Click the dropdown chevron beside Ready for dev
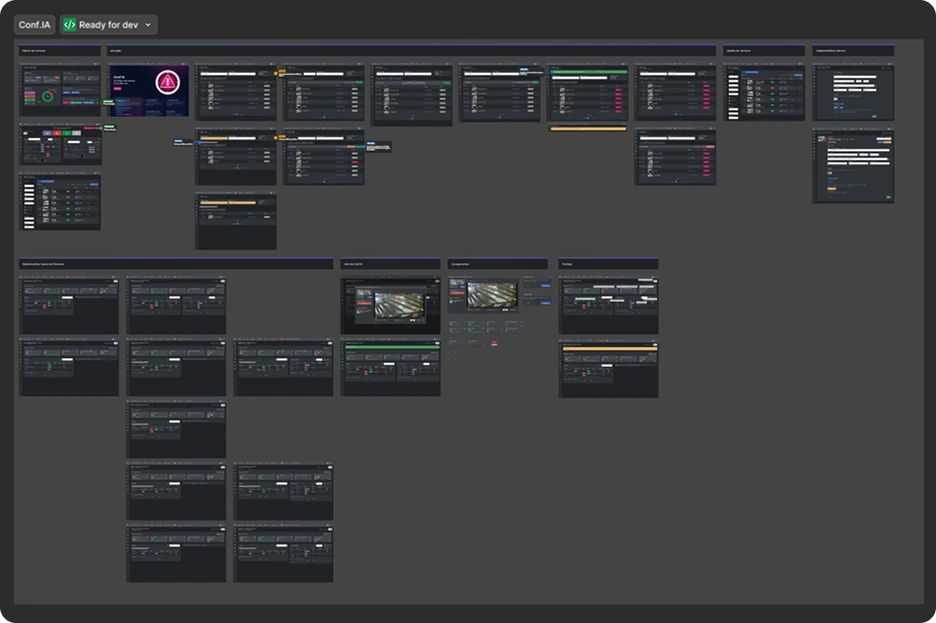 pos(148,25)
